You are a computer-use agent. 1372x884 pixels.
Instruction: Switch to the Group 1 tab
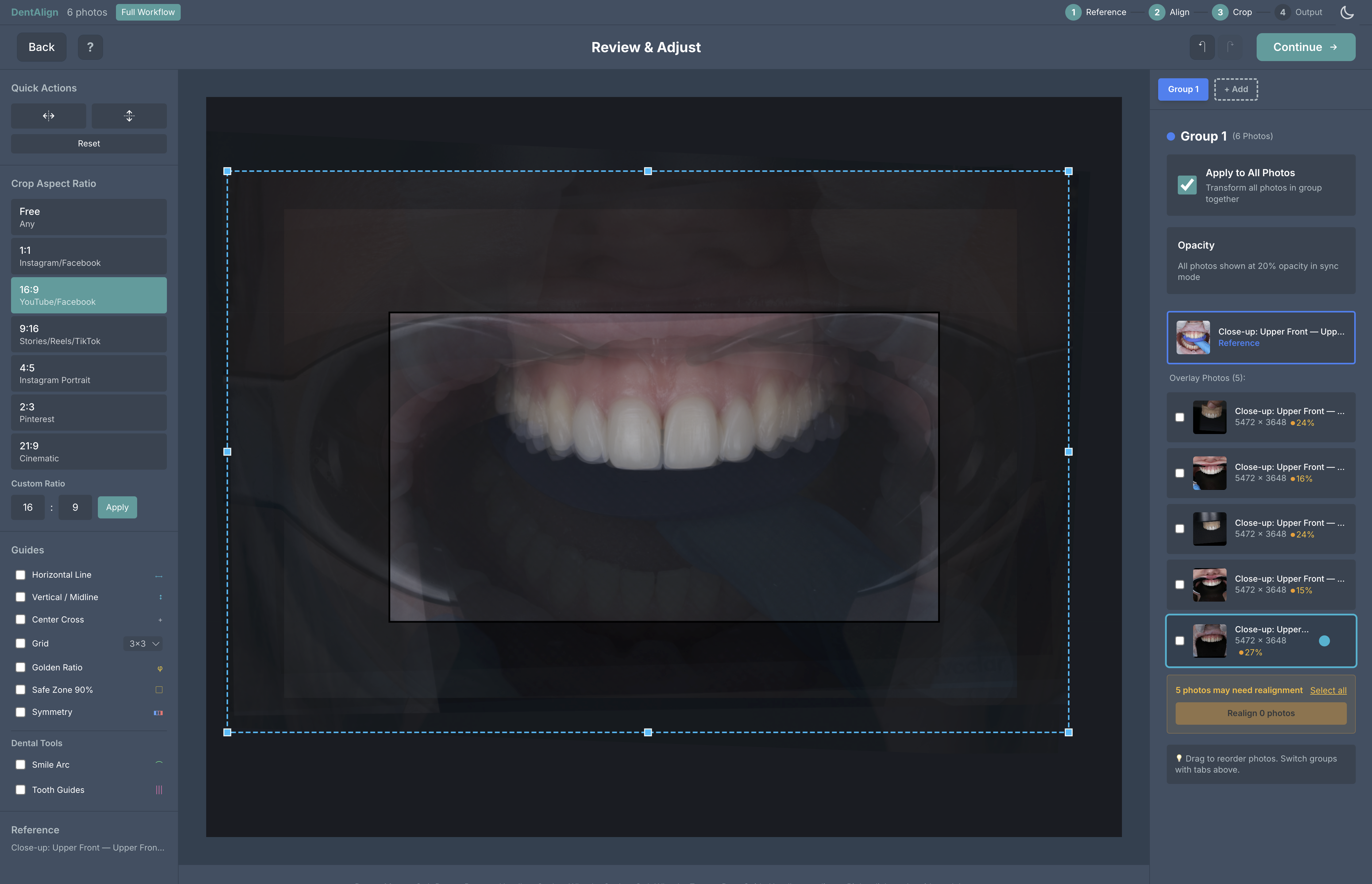[1183, 89]
